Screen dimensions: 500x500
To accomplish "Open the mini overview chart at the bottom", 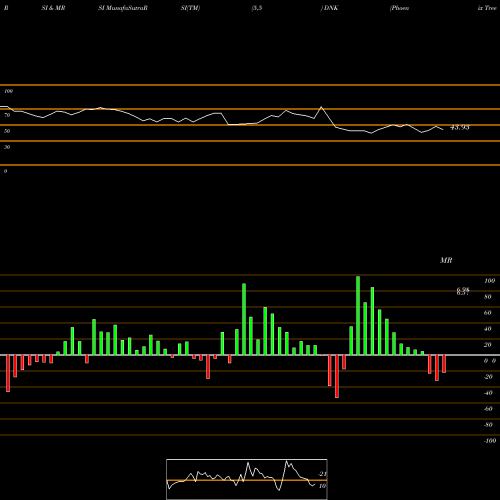I will click(247, 479).
